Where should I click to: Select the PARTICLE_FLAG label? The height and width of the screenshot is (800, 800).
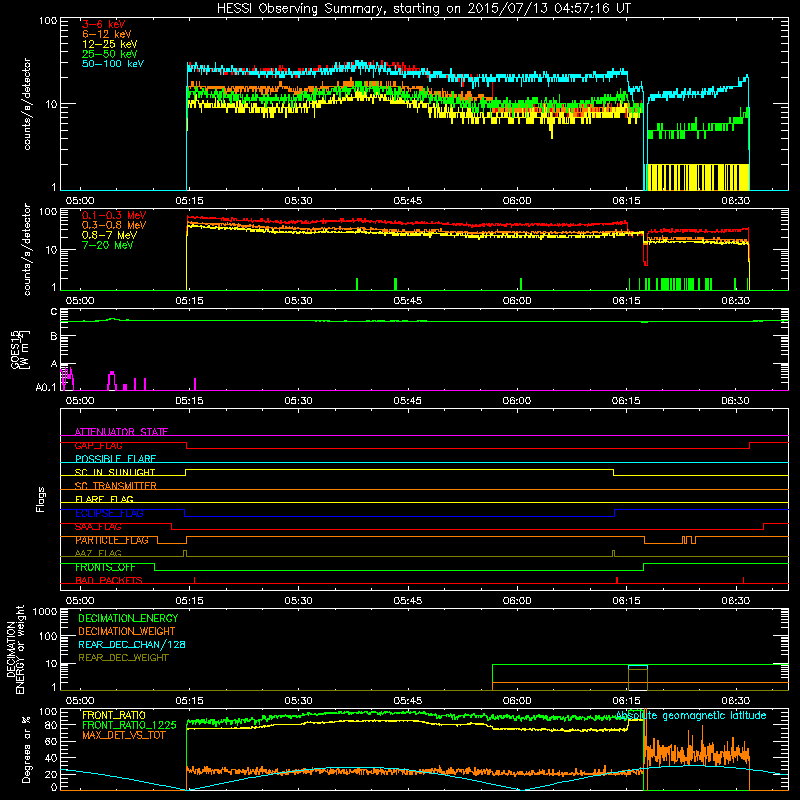112,540
